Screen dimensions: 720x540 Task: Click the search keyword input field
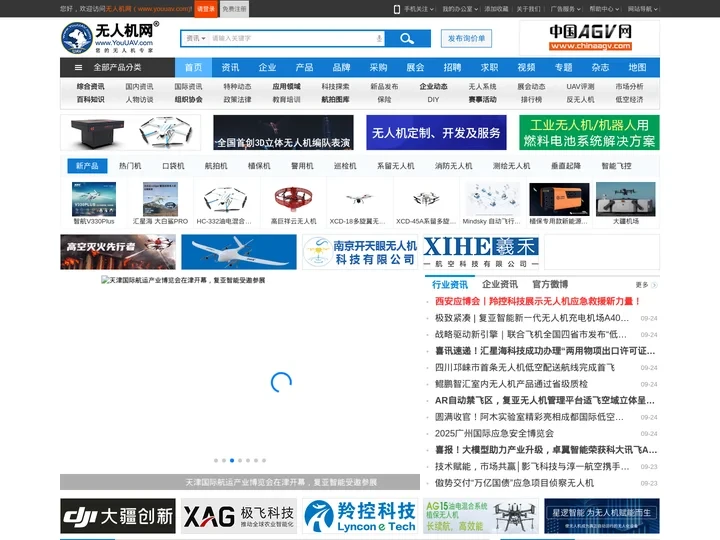[292, 39]
